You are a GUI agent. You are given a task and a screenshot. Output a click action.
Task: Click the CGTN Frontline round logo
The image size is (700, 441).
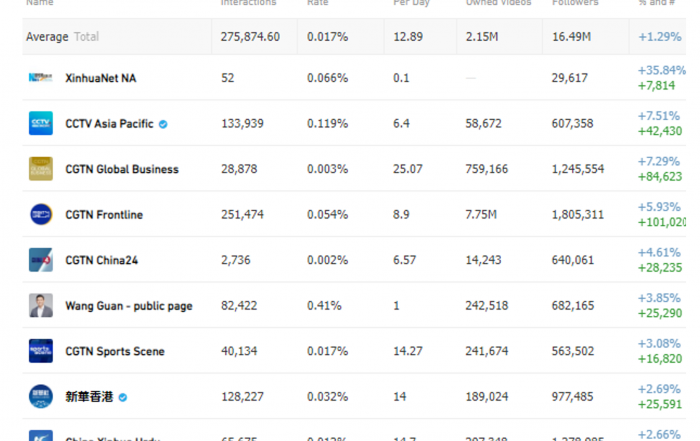tap(41, 214)
